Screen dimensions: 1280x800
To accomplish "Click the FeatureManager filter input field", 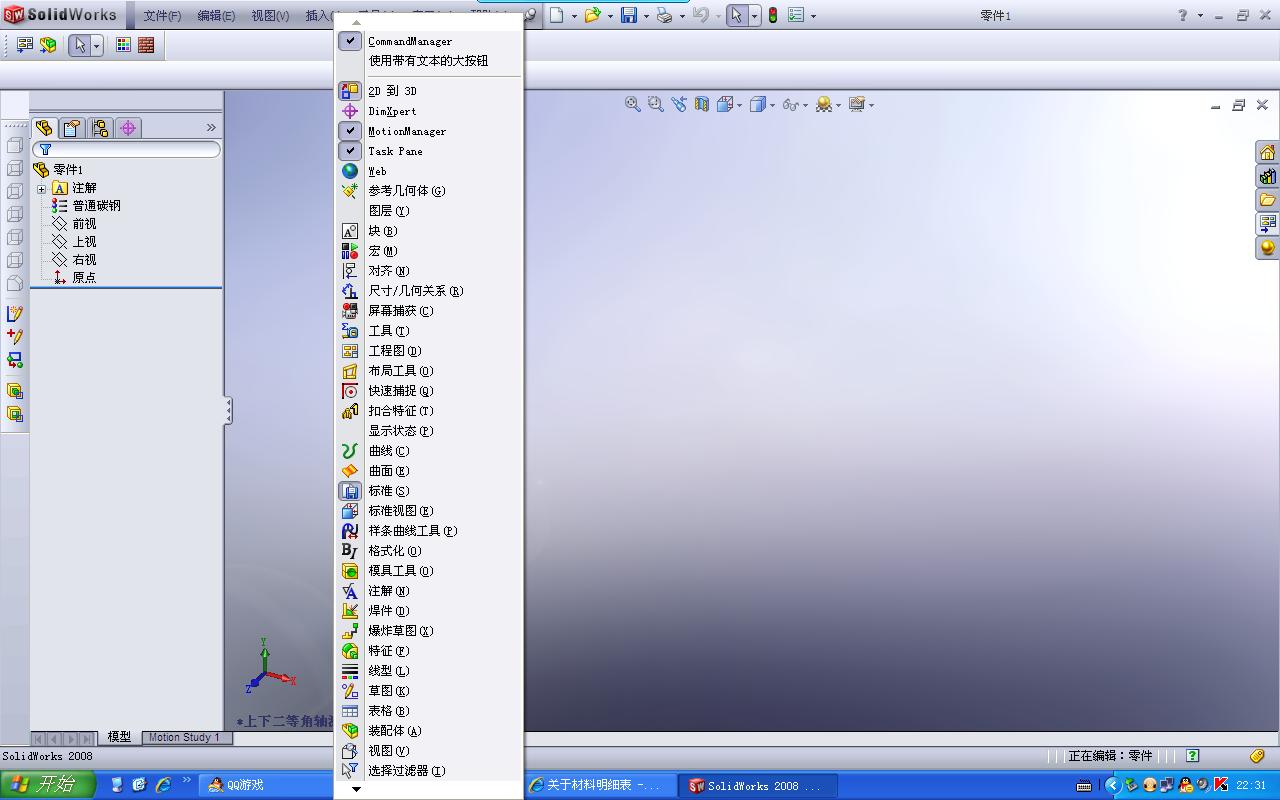I will (126, 149).
